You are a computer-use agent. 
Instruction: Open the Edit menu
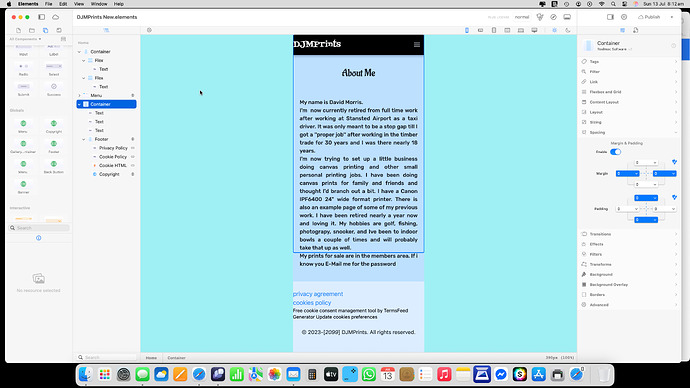[x=63, y=4]
